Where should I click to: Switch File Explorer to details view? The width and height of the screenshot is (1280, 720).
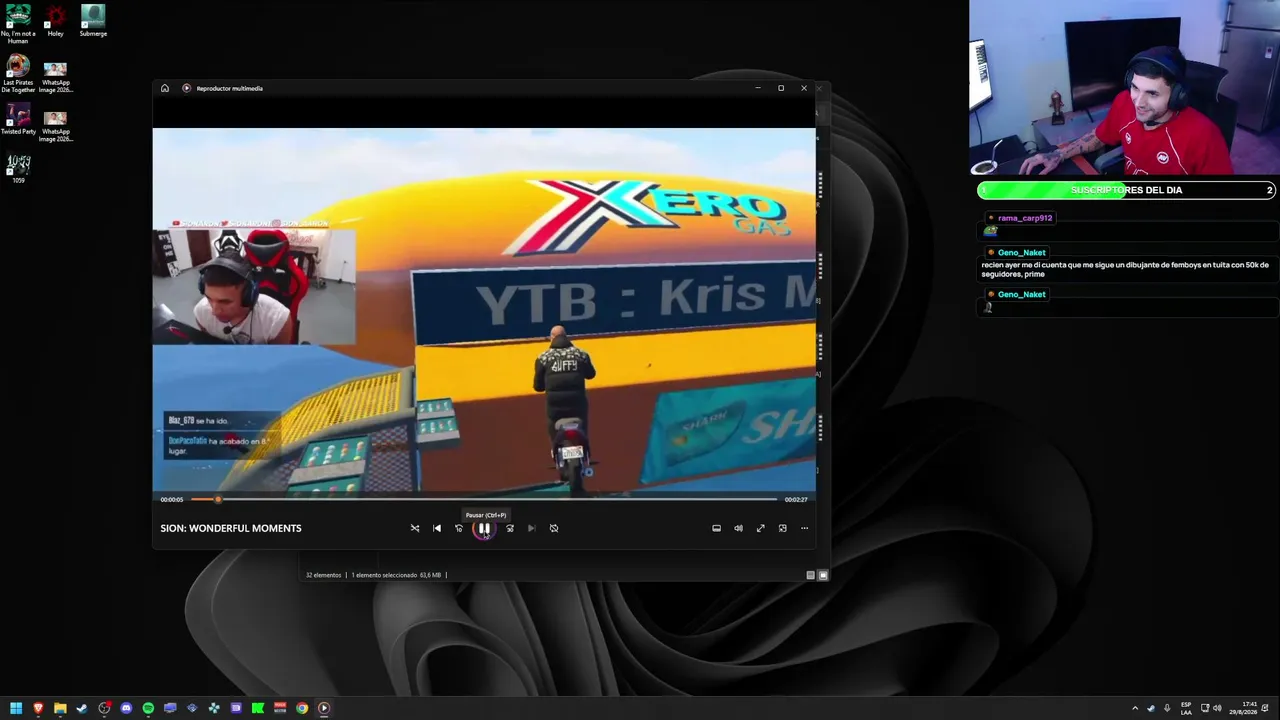810,575
